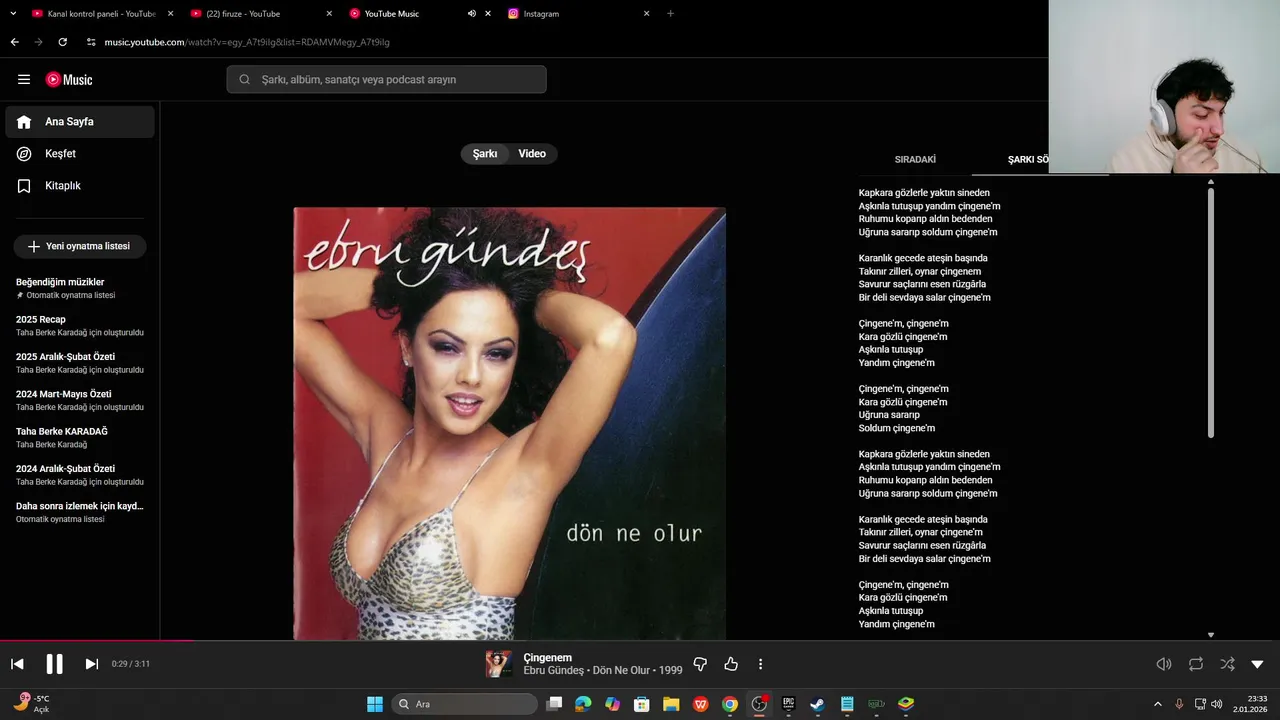Image resolution: width=1280 pixels, height=720 pixels.
Task: Open more actions three-dot menu
Action: (x=760, y=664)
